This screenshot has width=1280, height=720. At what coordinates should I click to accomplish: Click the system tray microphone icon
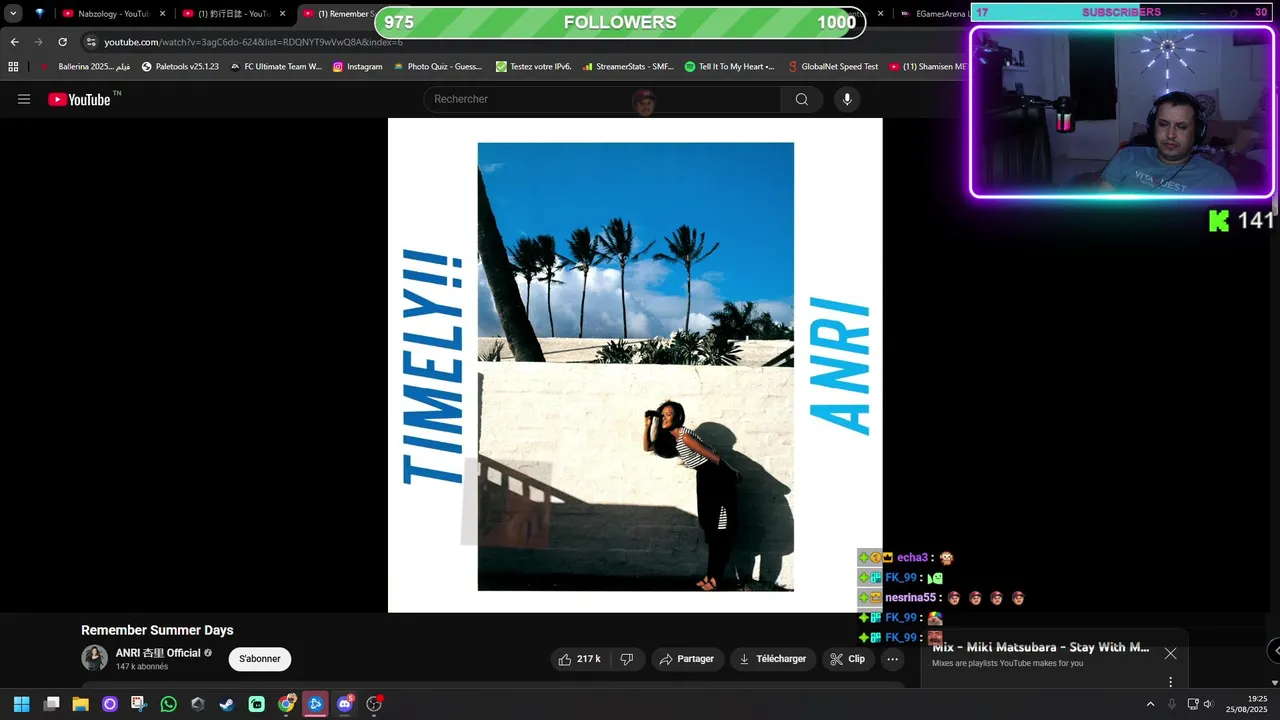coord(1172,704)
